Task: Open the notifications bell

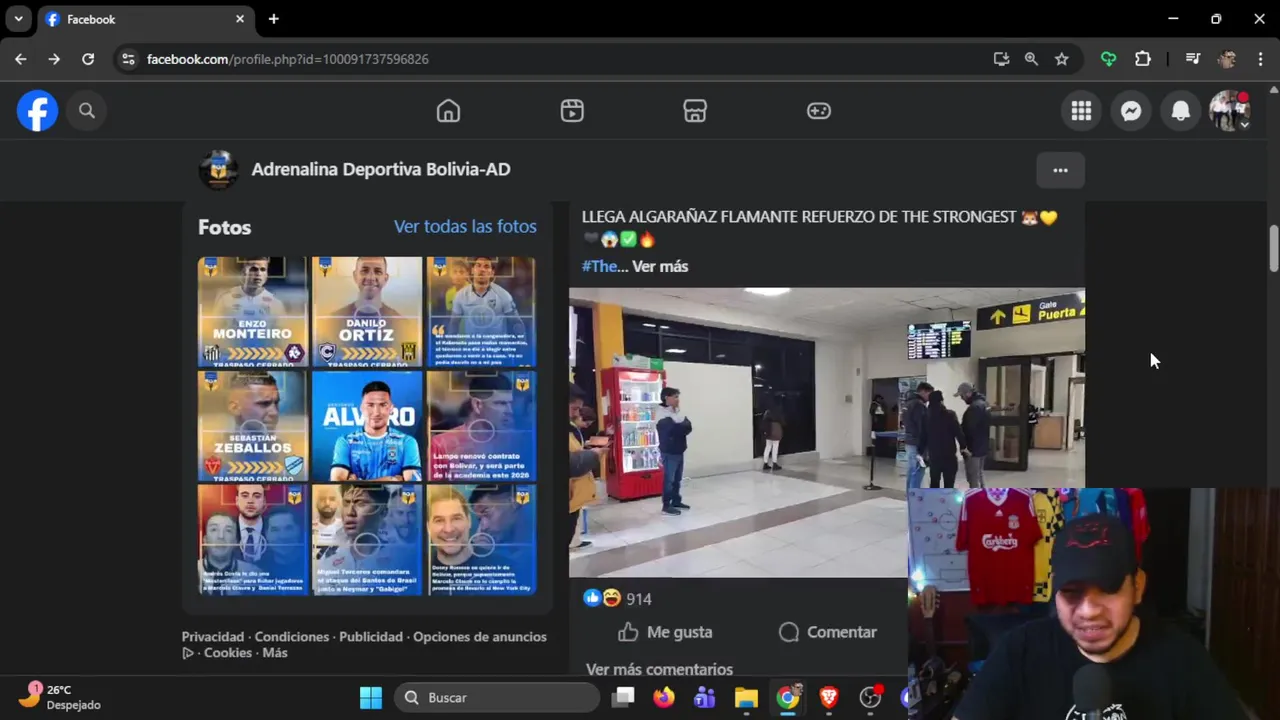Action: [1181, 111]
